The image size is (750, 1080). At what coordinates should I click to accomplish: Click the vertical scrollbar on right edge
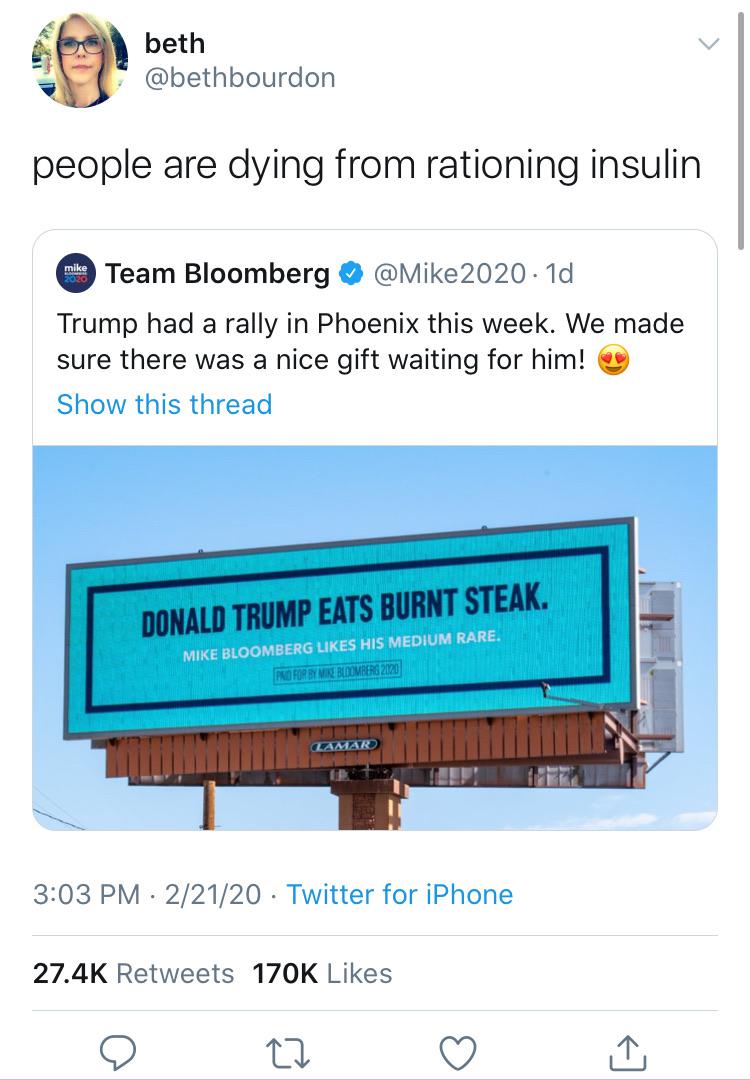point(741,130)
